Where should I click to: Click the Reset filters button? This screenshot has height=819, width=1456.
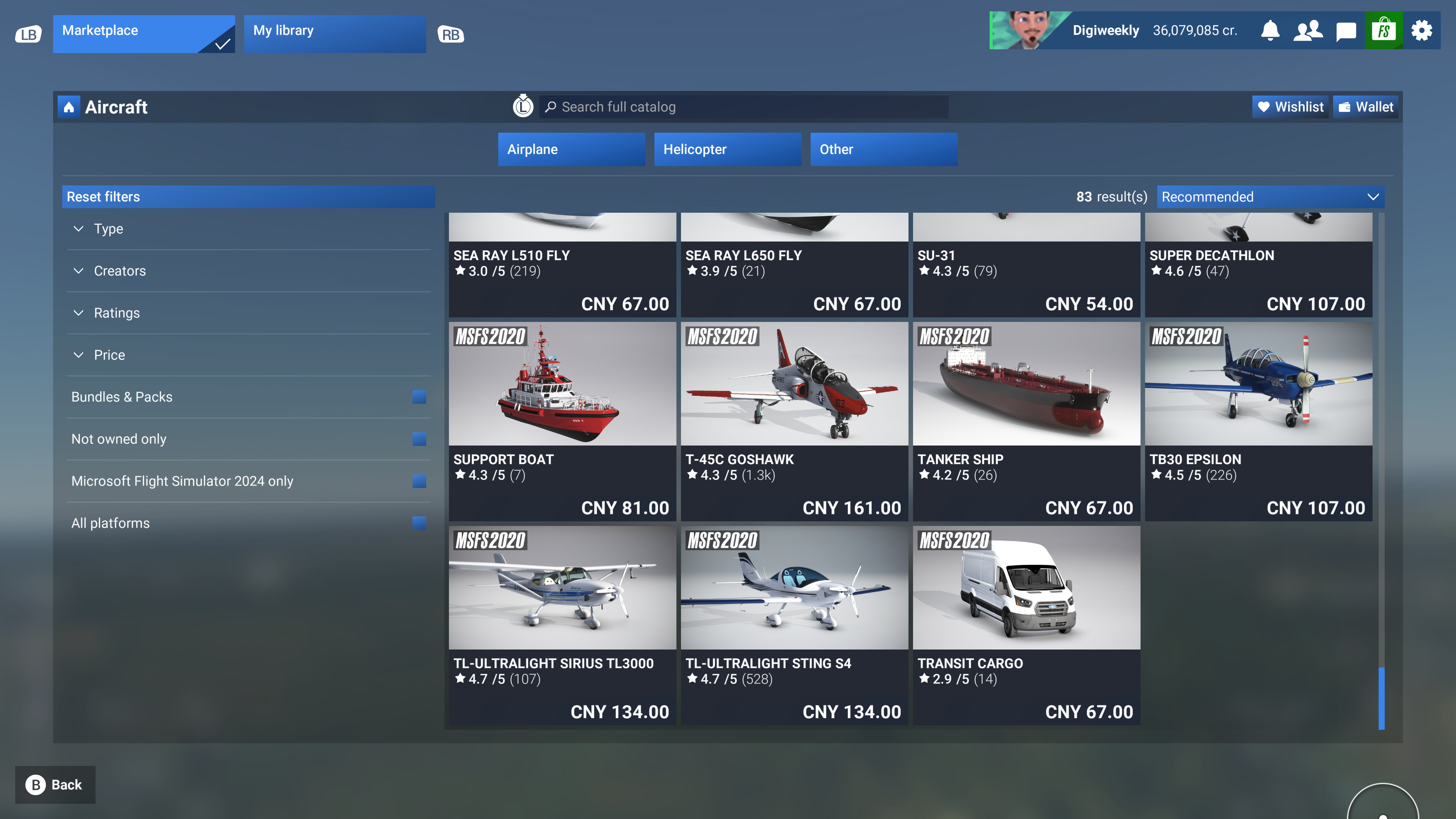(x=248, y=197)
